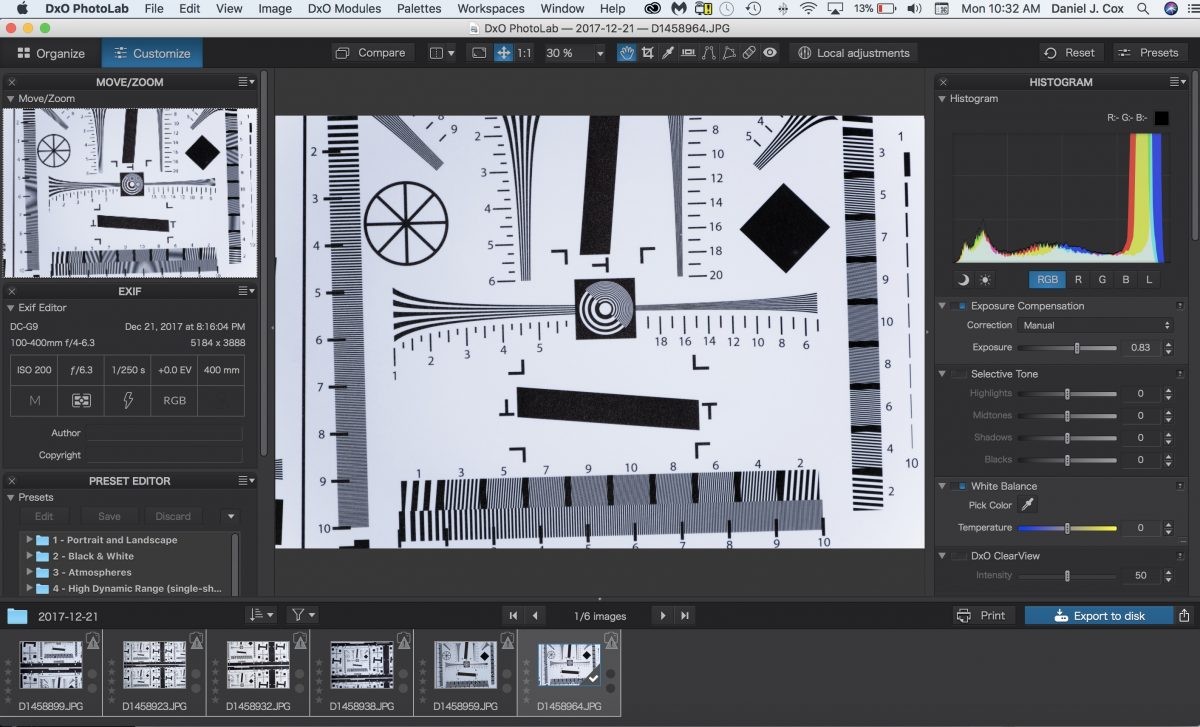Go to the first image in the filmstrip
This screenshot has width=1200, height=727.
point(513,616)
